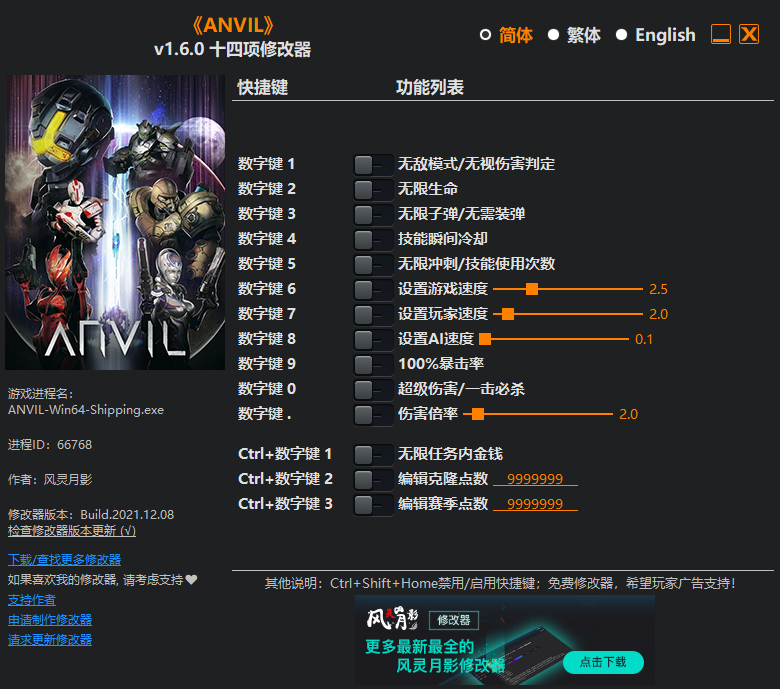Image resolution: width=780 pixels, height=689 pixels.
Task: Click the 编辑克隆点数 value field
Action: (535, 479)
